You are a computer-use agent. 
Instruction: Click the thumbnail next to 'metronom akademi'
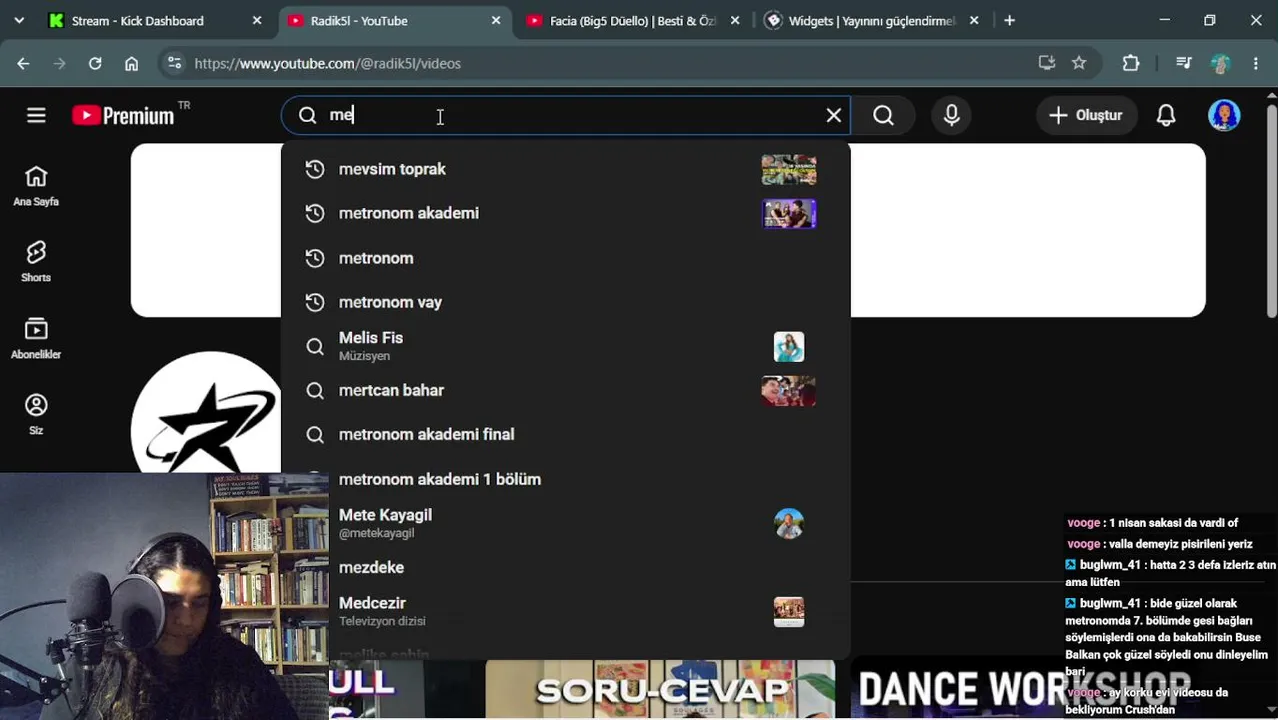point(789,213)
